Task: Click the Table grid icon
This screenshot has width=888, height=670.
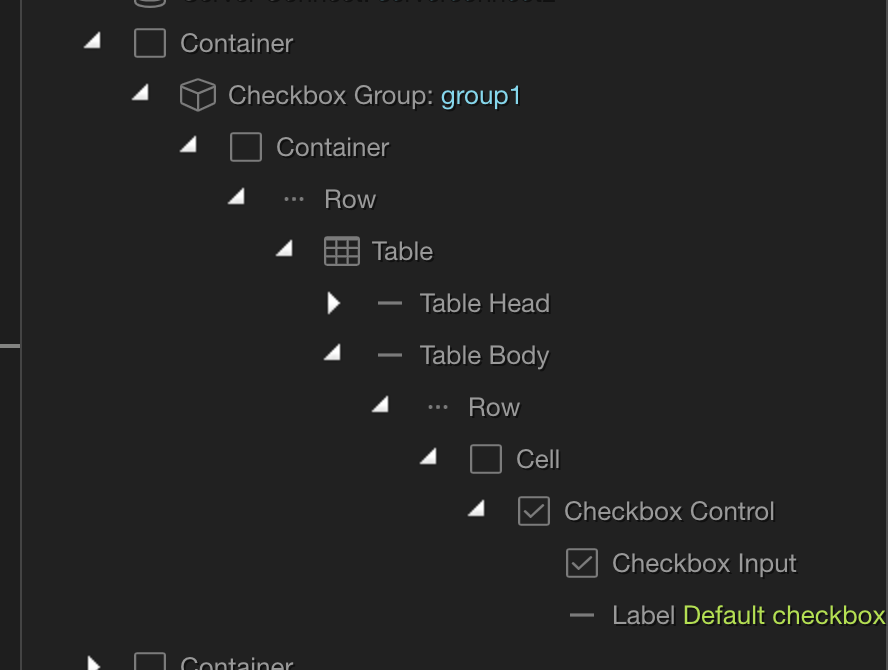Action: 342,251
